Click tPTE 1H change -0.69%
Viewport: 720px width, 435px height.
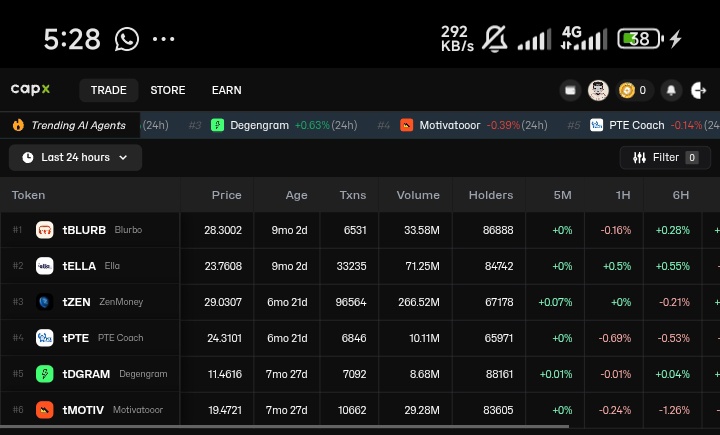(614, 338)
